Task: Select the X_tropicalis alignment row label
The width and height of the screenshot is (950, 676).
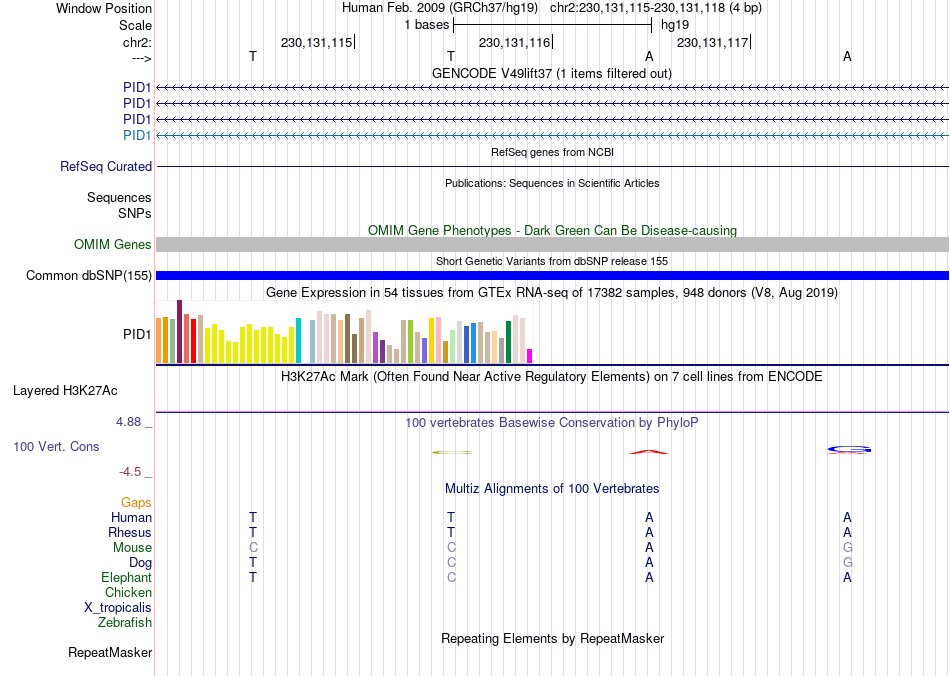Action: pos(118,608)
